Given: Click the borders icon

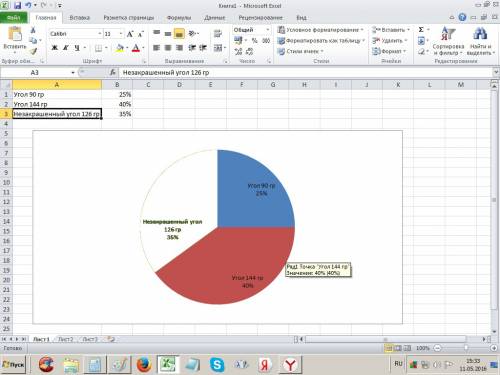Looking at the screenshot, I should click(x=98, y=48).
